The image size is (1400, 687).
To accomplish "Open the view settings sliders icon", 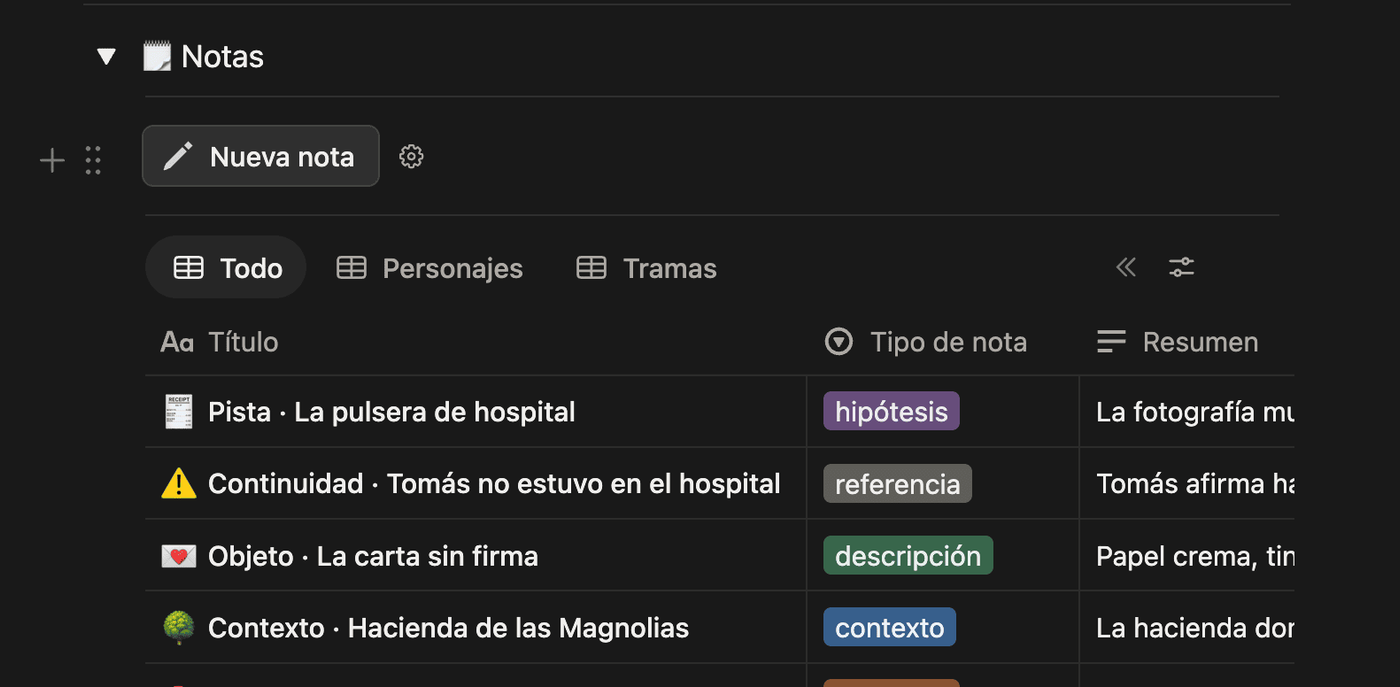I will (1182, 267).
